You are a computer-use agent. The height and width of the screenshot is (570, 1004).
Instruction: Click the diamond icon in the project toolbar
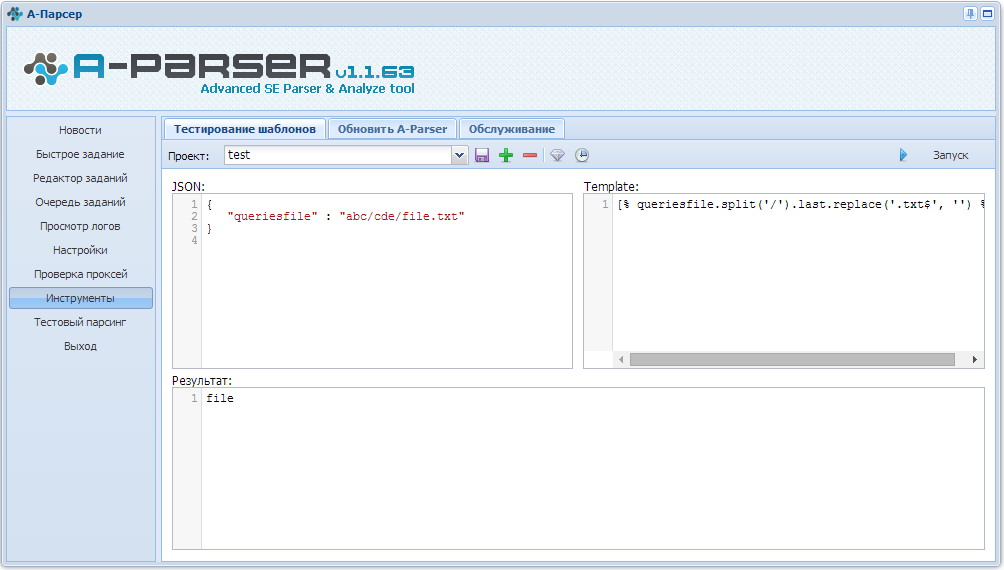[x=558, y=155]
